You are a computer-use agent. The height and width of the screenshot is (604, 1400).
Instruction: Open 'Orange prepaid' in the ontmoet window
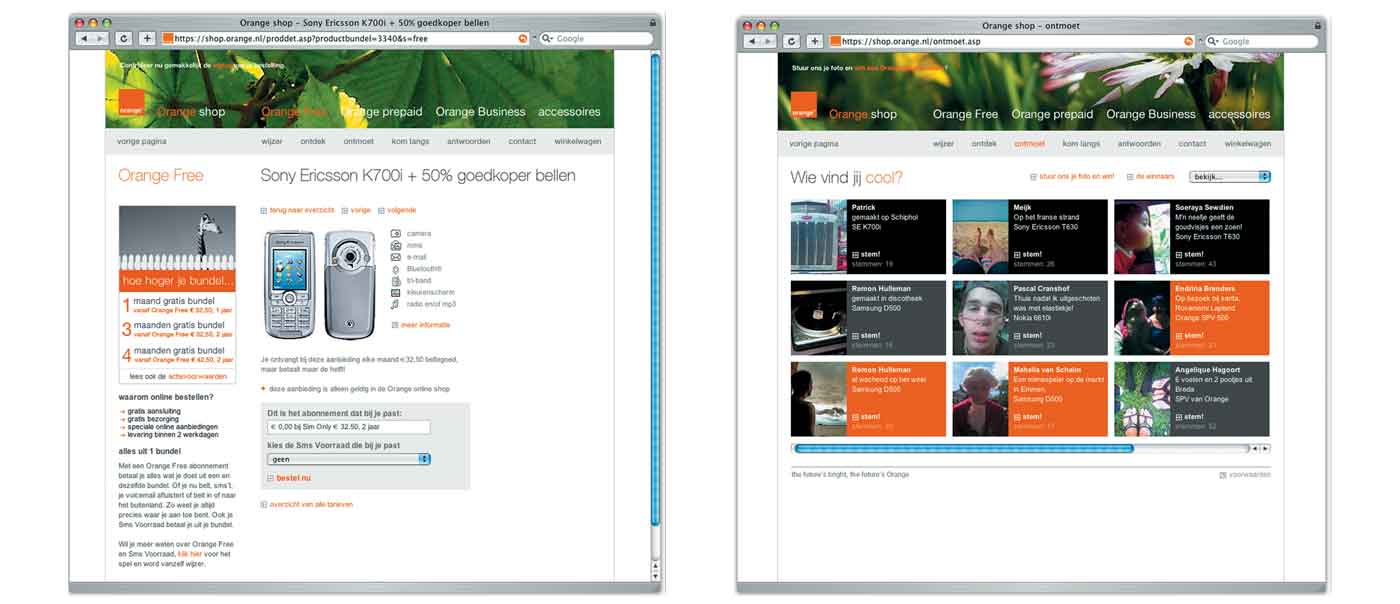[1052, 114]
